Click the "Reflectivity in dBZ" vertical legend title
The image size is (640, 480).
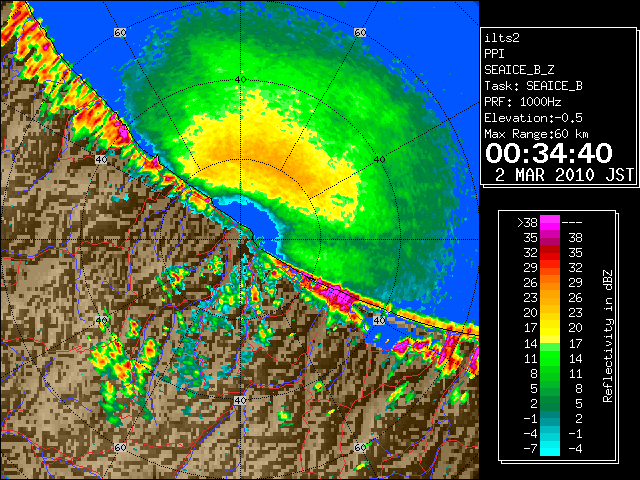click(x=608, y=336)
